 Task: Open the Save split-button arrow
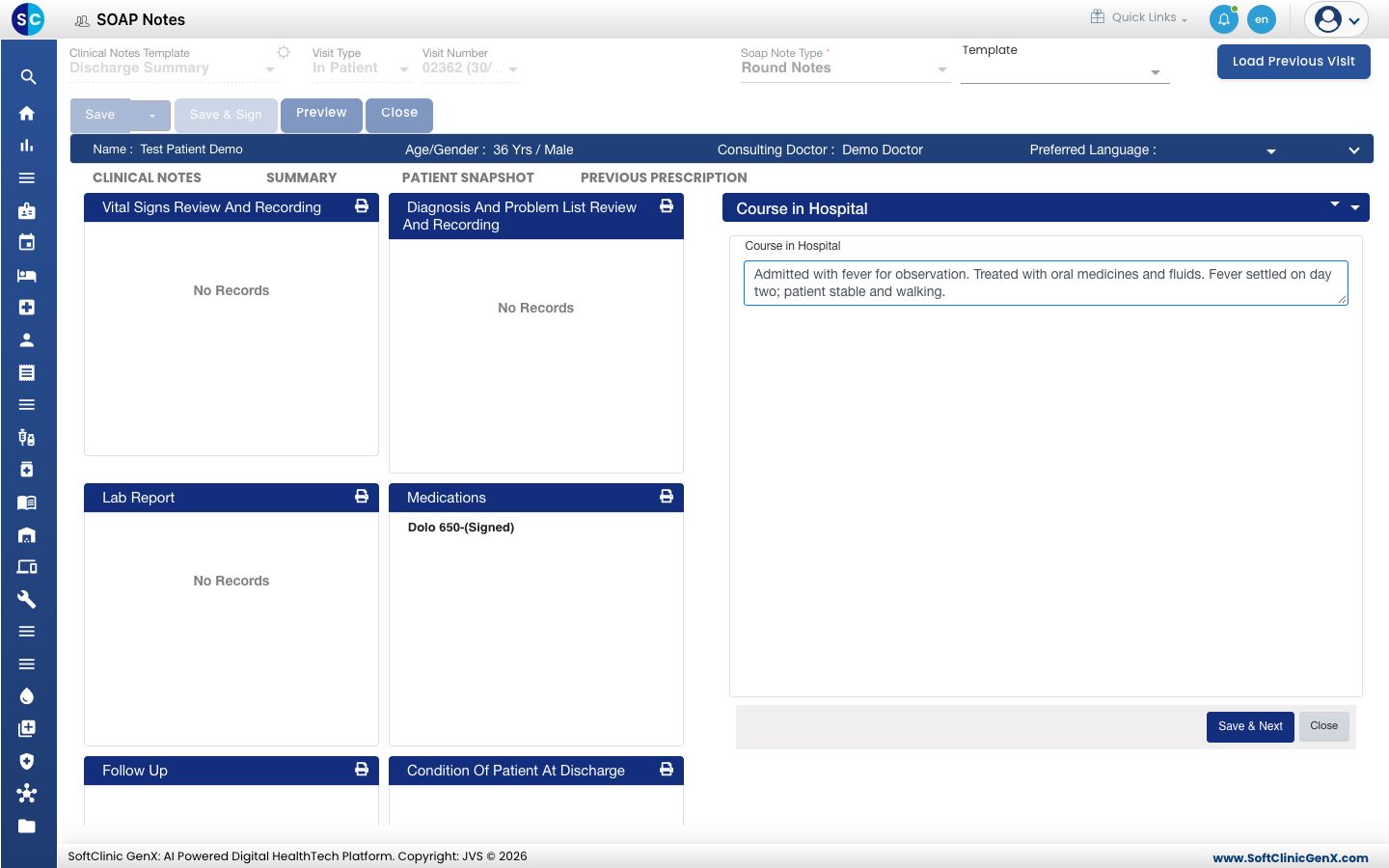[151, 116]
